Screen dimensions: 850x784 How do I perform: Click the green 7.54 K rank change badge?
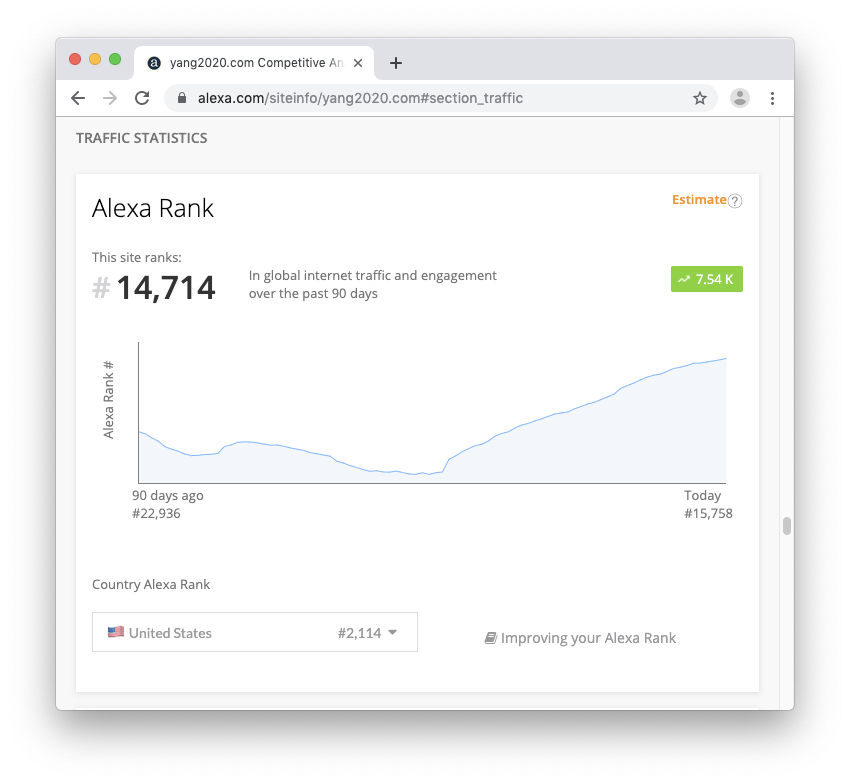706,279
